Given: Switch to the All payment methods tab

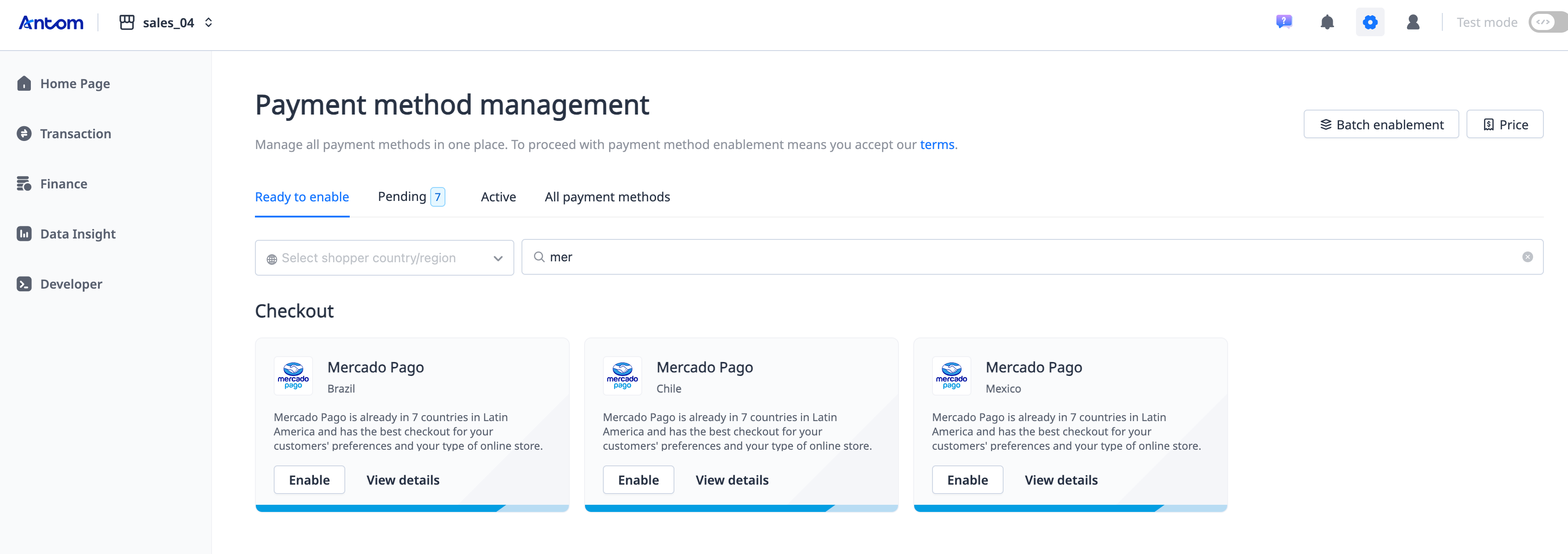Looking at the screenshot, I should point(607,196).
